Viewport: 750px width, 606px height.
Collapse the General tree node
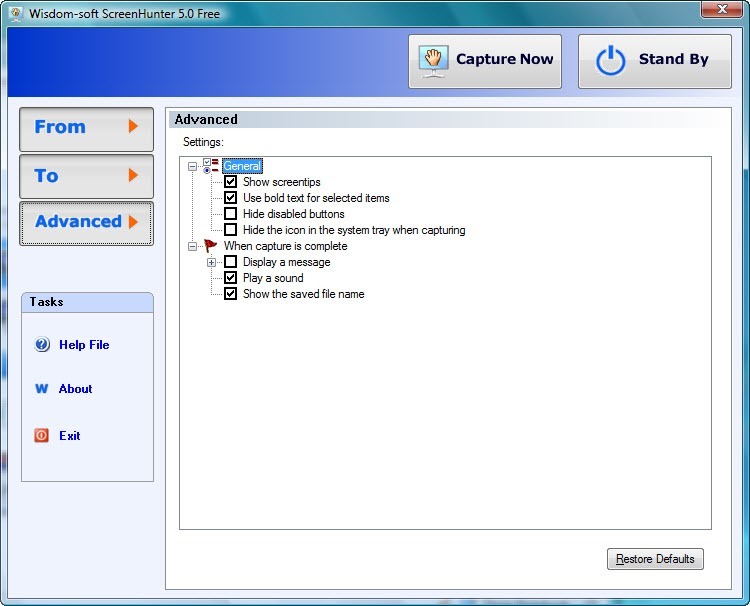coord(193,166)
